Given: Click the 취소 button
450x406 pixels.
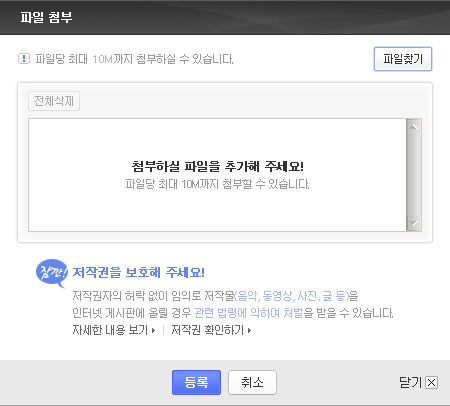Looking at the screenshot, I should 252,382.
